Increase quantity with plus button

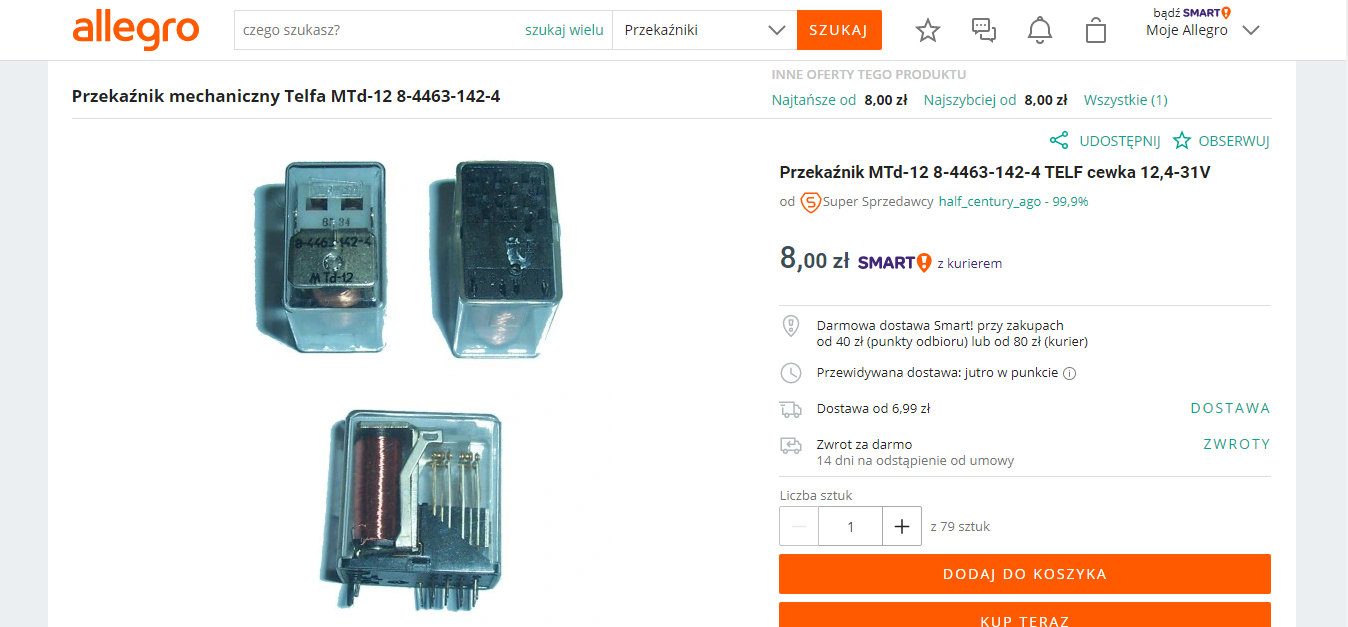(902, 526)
